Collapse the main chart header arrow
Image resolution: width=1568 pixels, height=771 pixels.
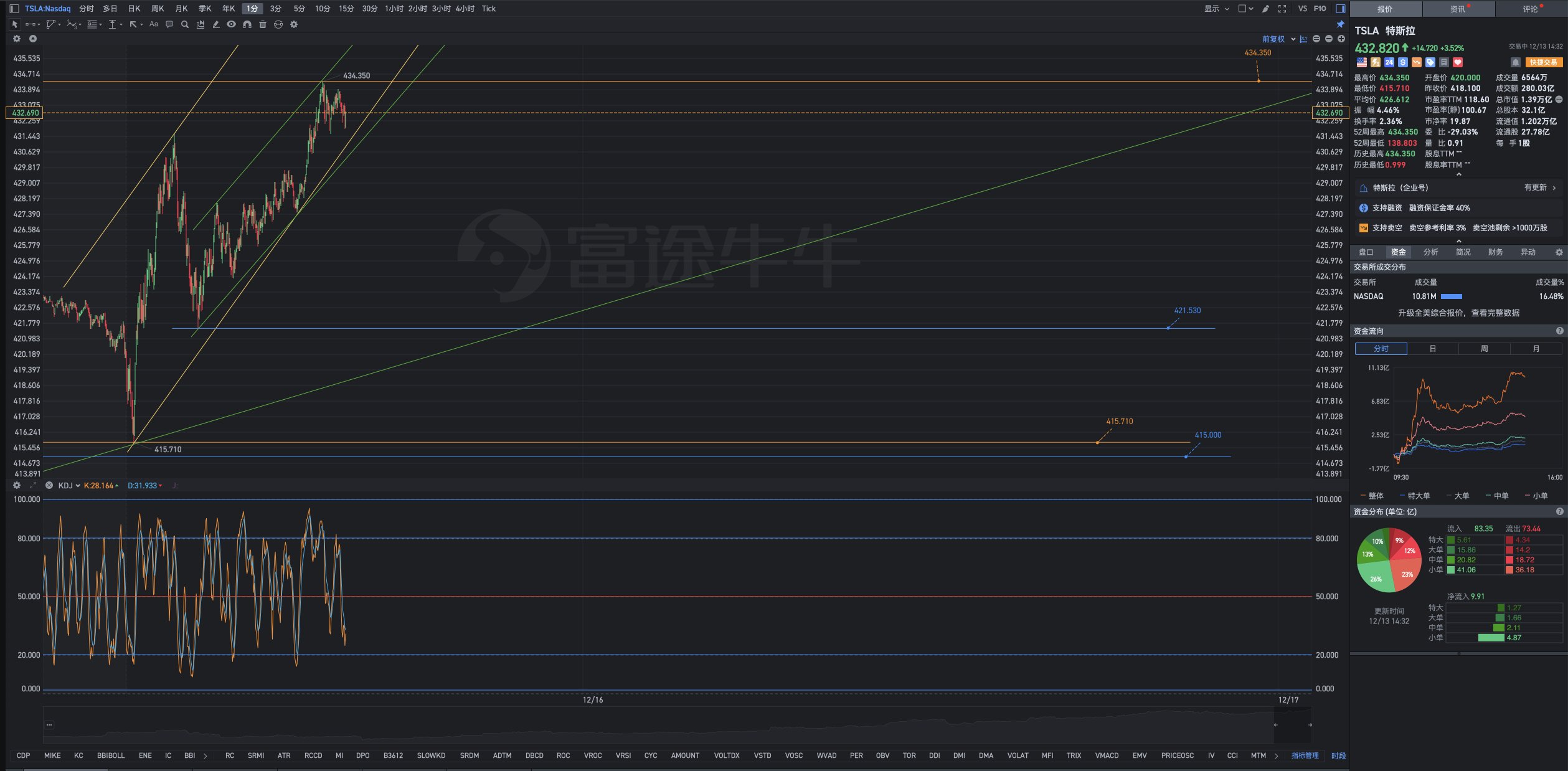[x=33, y=39]
